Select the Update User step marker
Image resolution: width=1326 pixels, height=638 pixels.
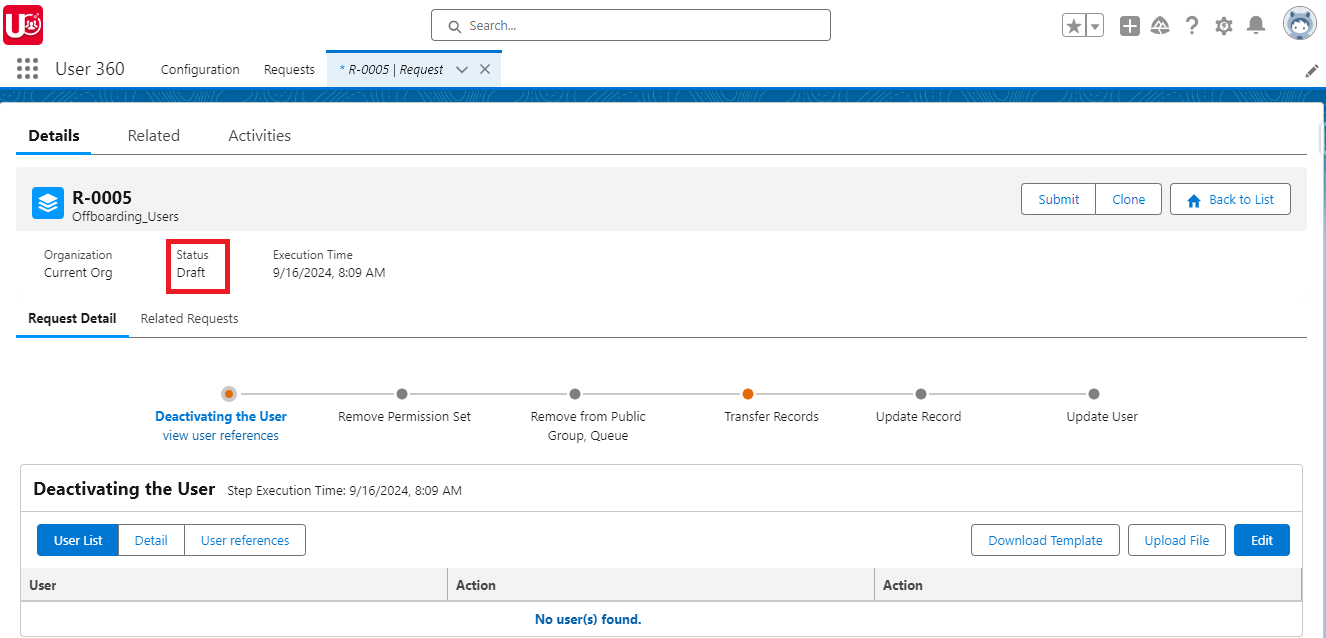coord(1094,394)
